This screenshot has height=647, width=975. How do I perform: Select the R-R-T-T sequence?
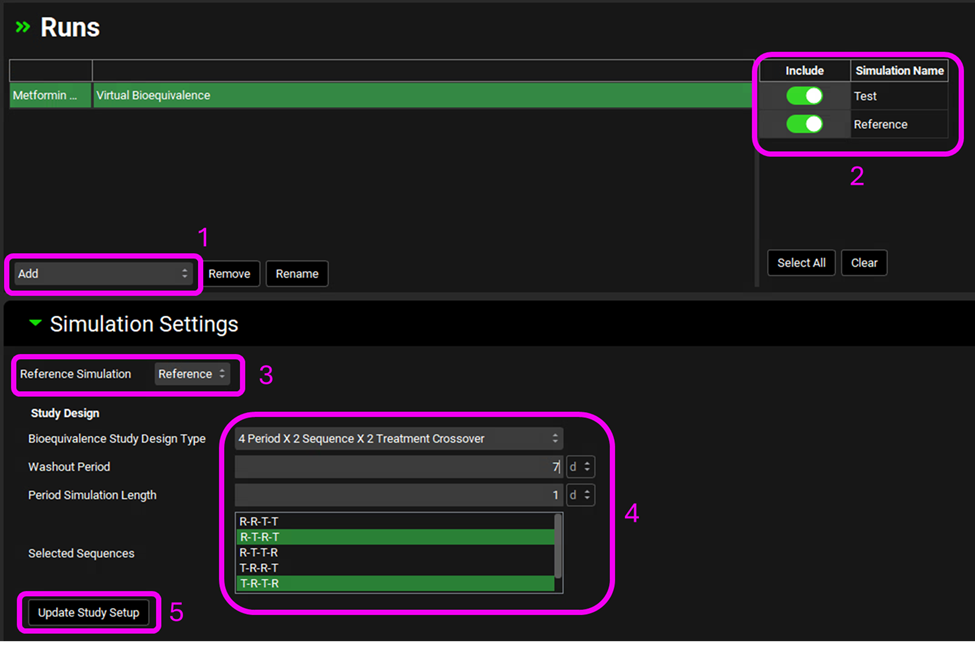(x=394, y=521)
